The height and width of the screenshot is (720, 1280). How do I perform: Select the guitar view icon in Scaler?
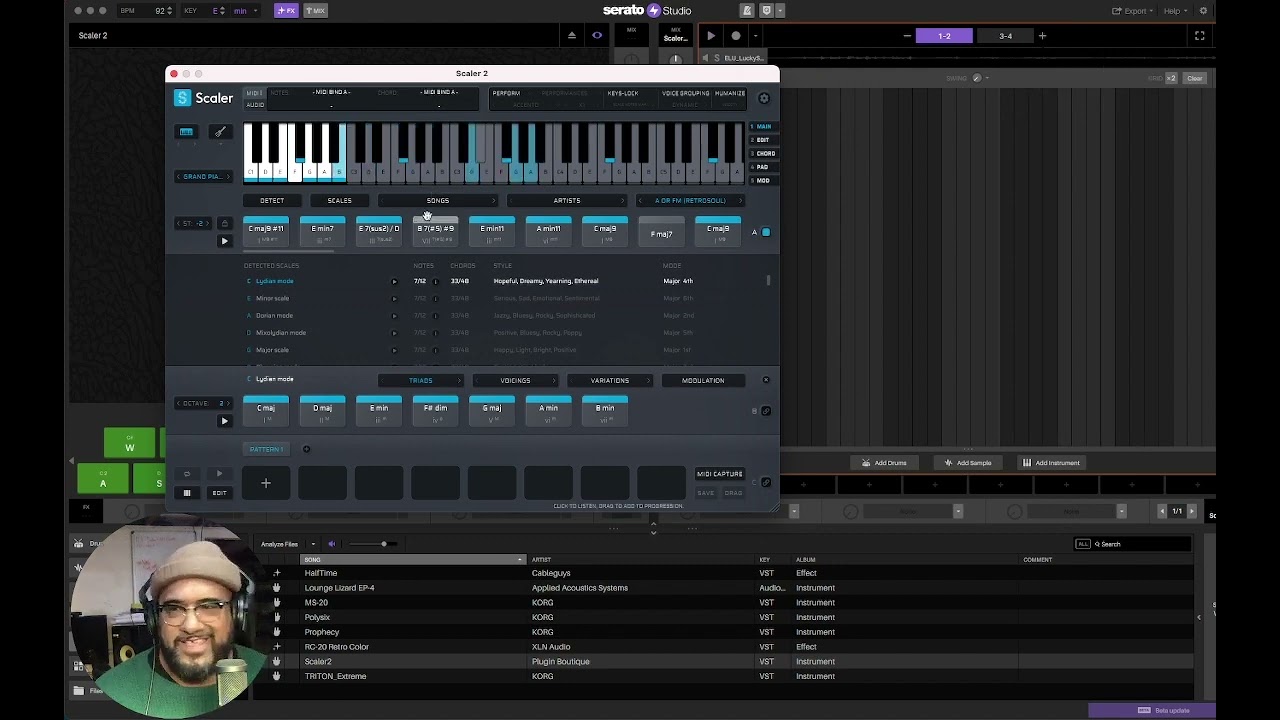click(x=220, y=132)
